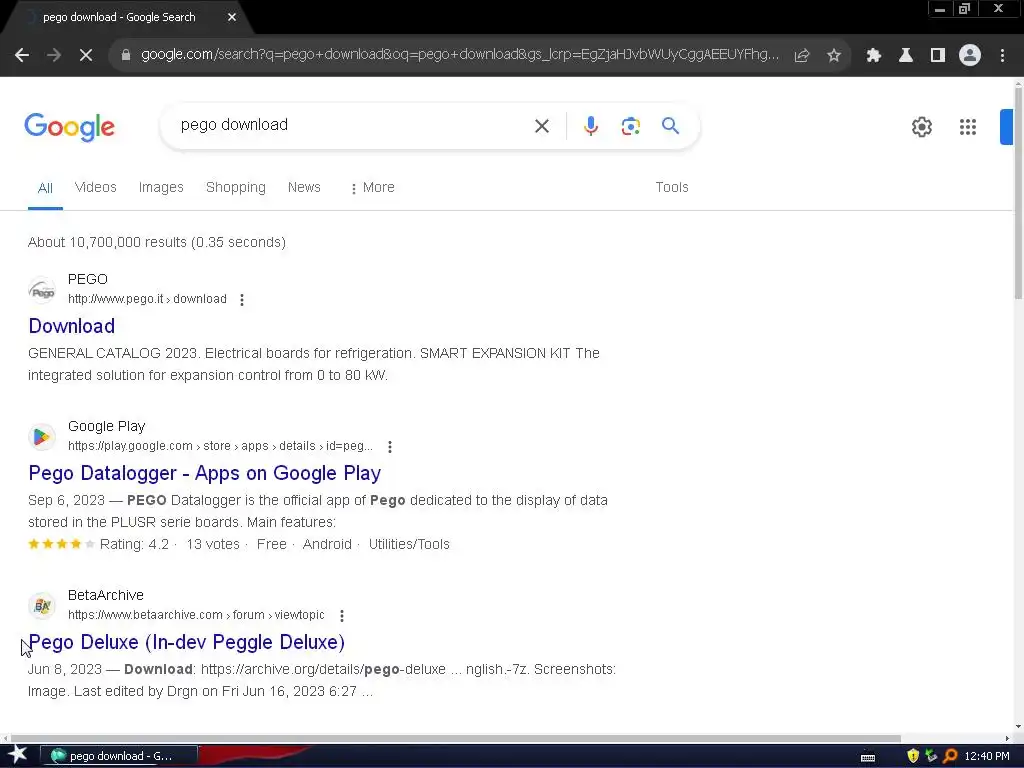Expand the More search filters
Image resolution: width=1024 pixels, height=768 pixels.
coord(372,188)
